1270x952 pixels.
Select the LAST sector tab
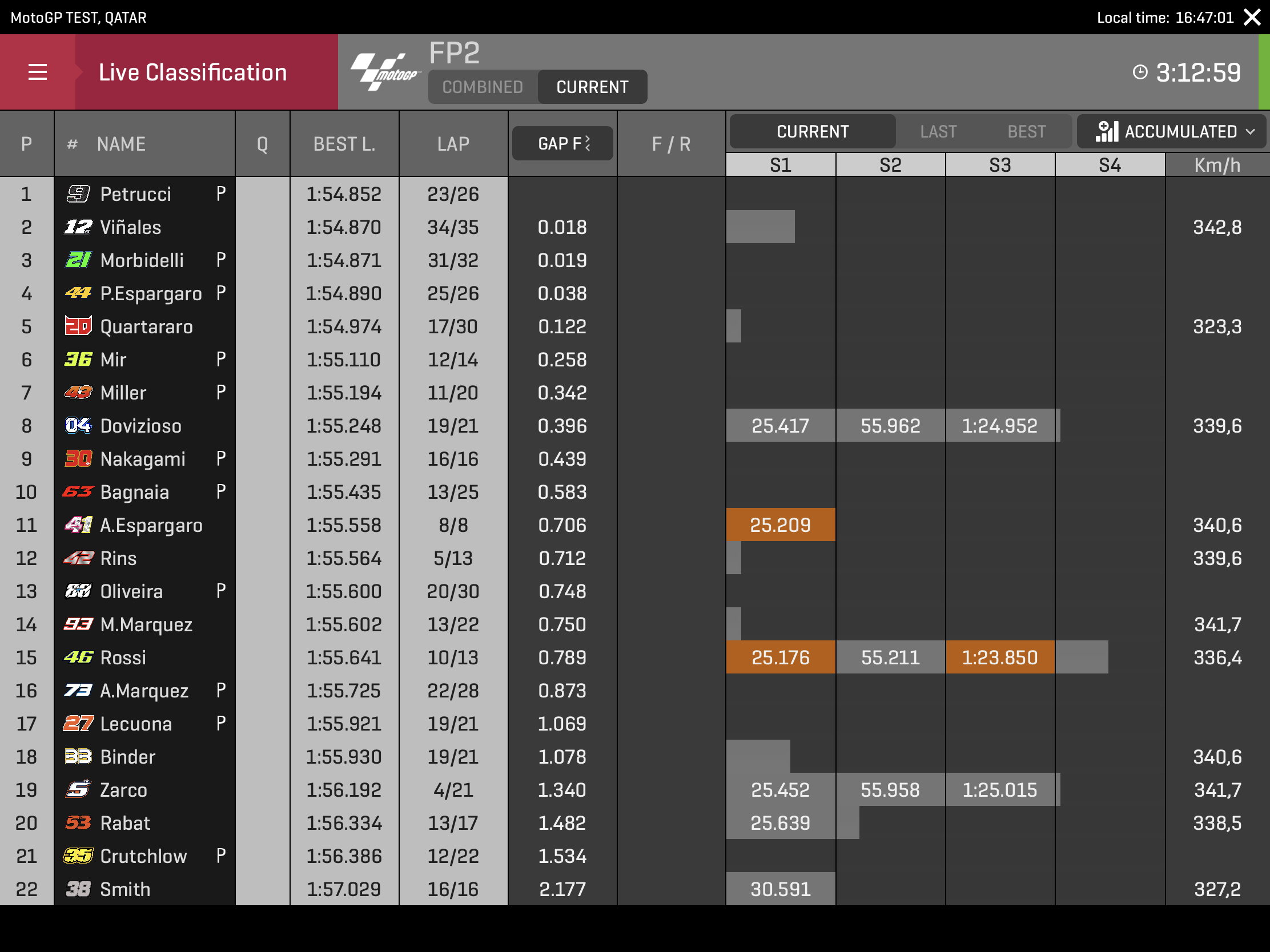938,131
